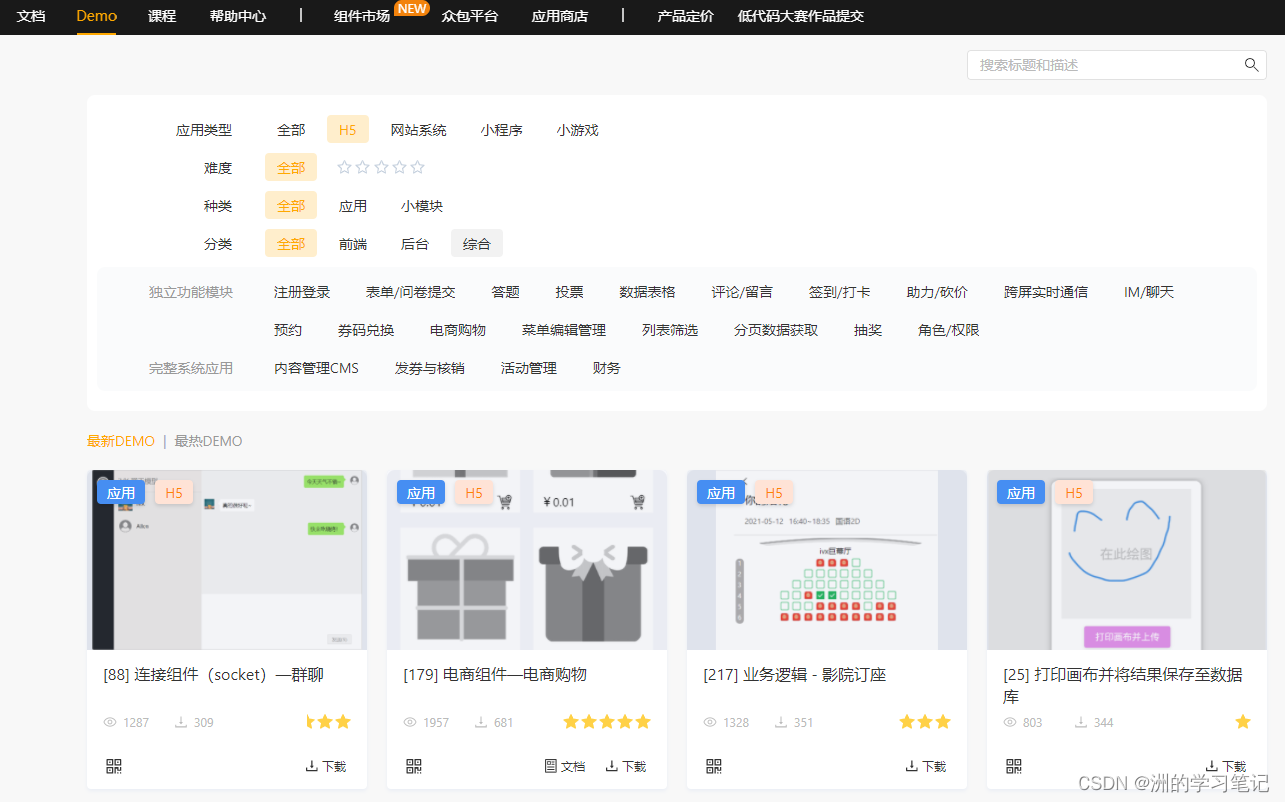Open 众包平台 in the top navigation
Screen dimensions: 1285x802
point(470,16)
